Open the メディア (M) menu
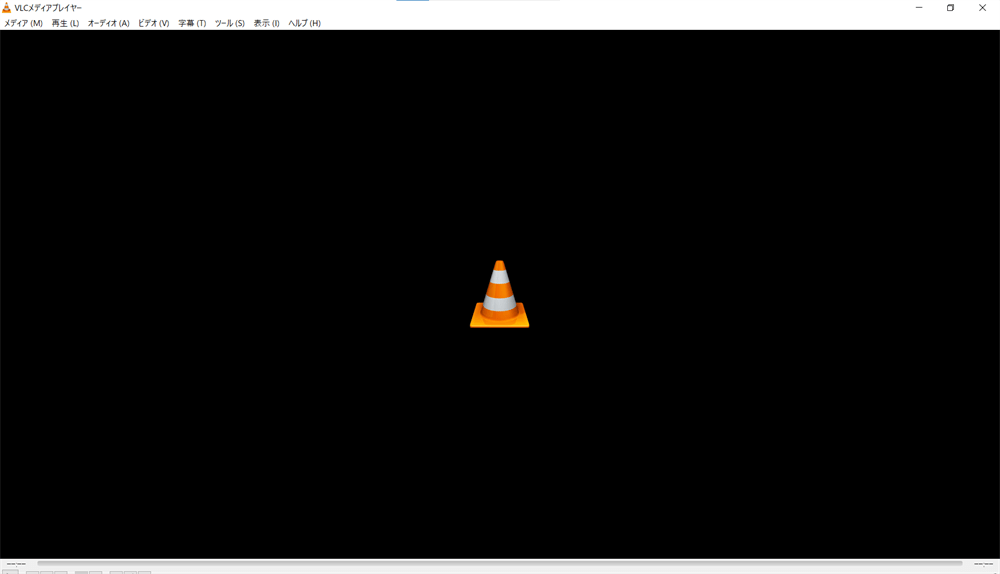1000x574 pixels. 24,23
